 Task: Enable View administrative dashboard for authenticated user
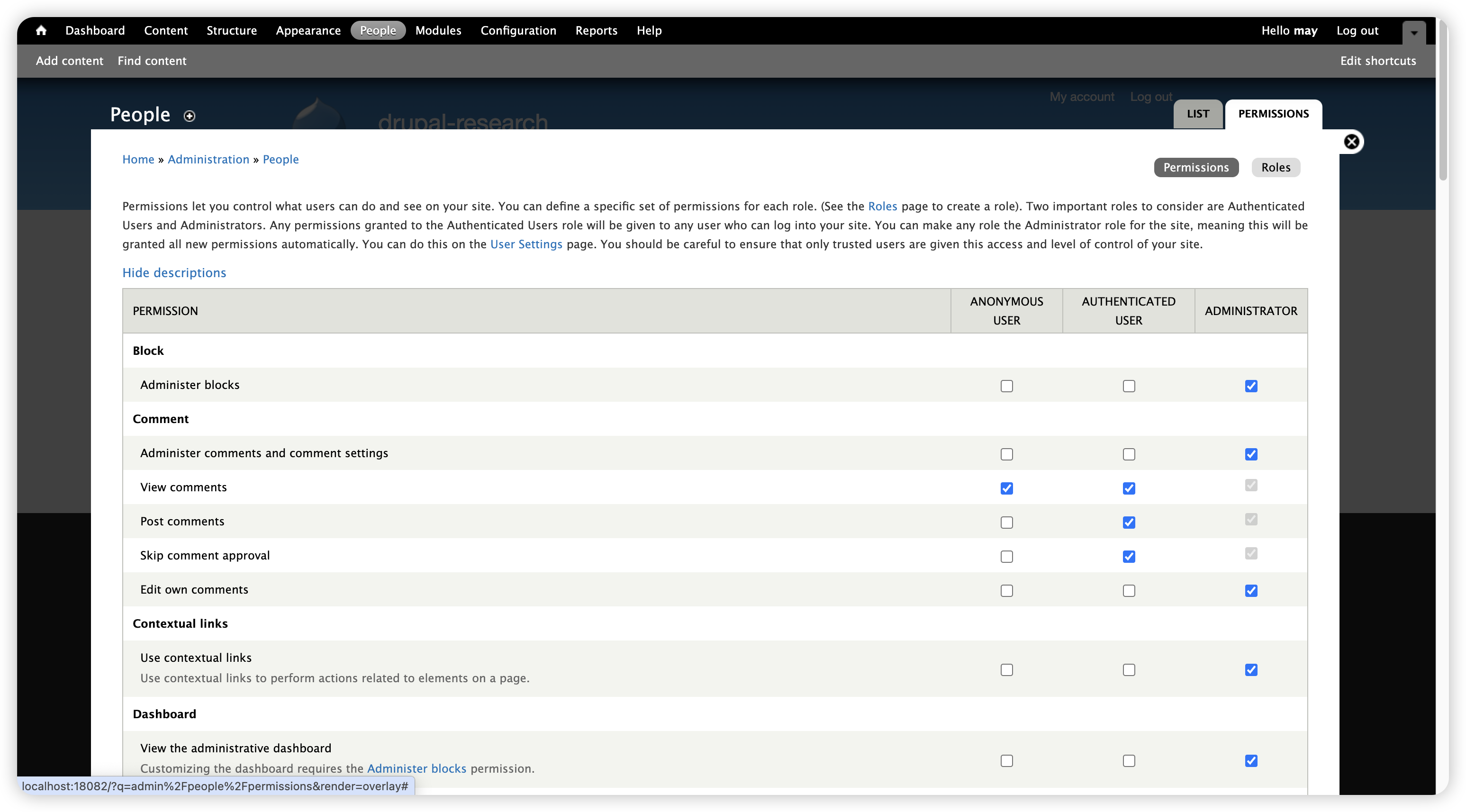pos(1129,761)
